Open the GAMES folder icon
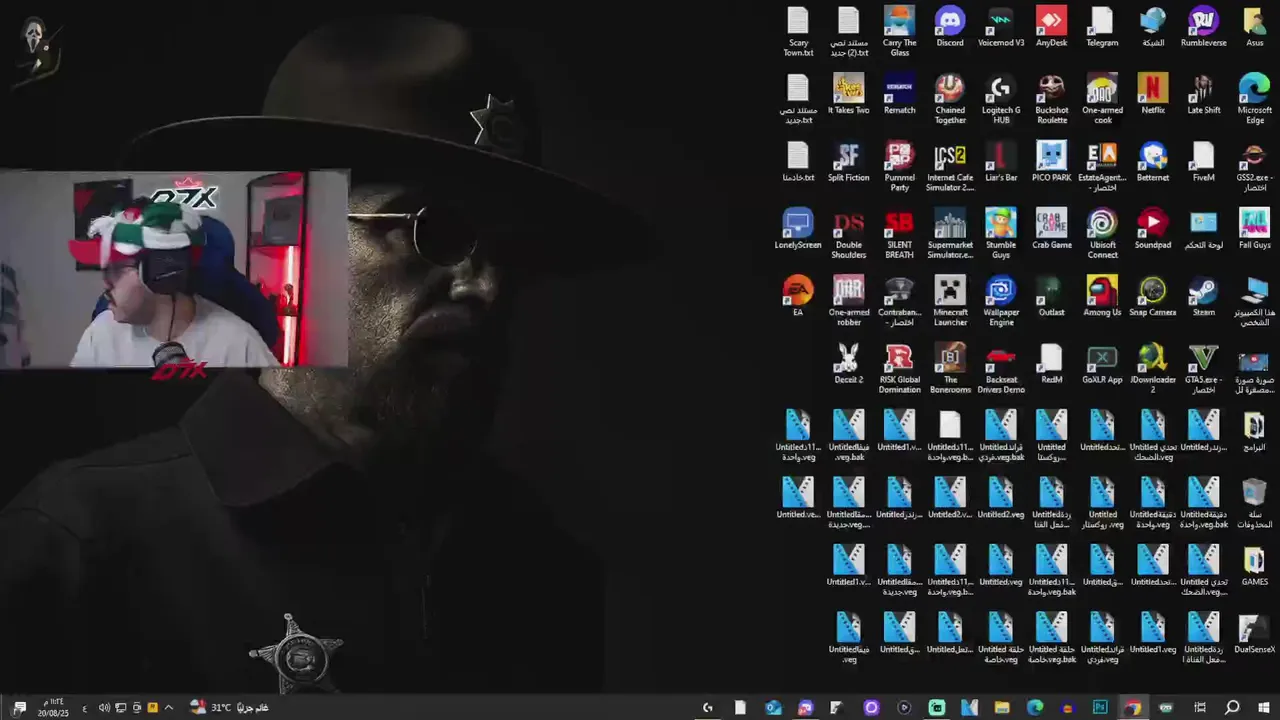 point(1254,565)
